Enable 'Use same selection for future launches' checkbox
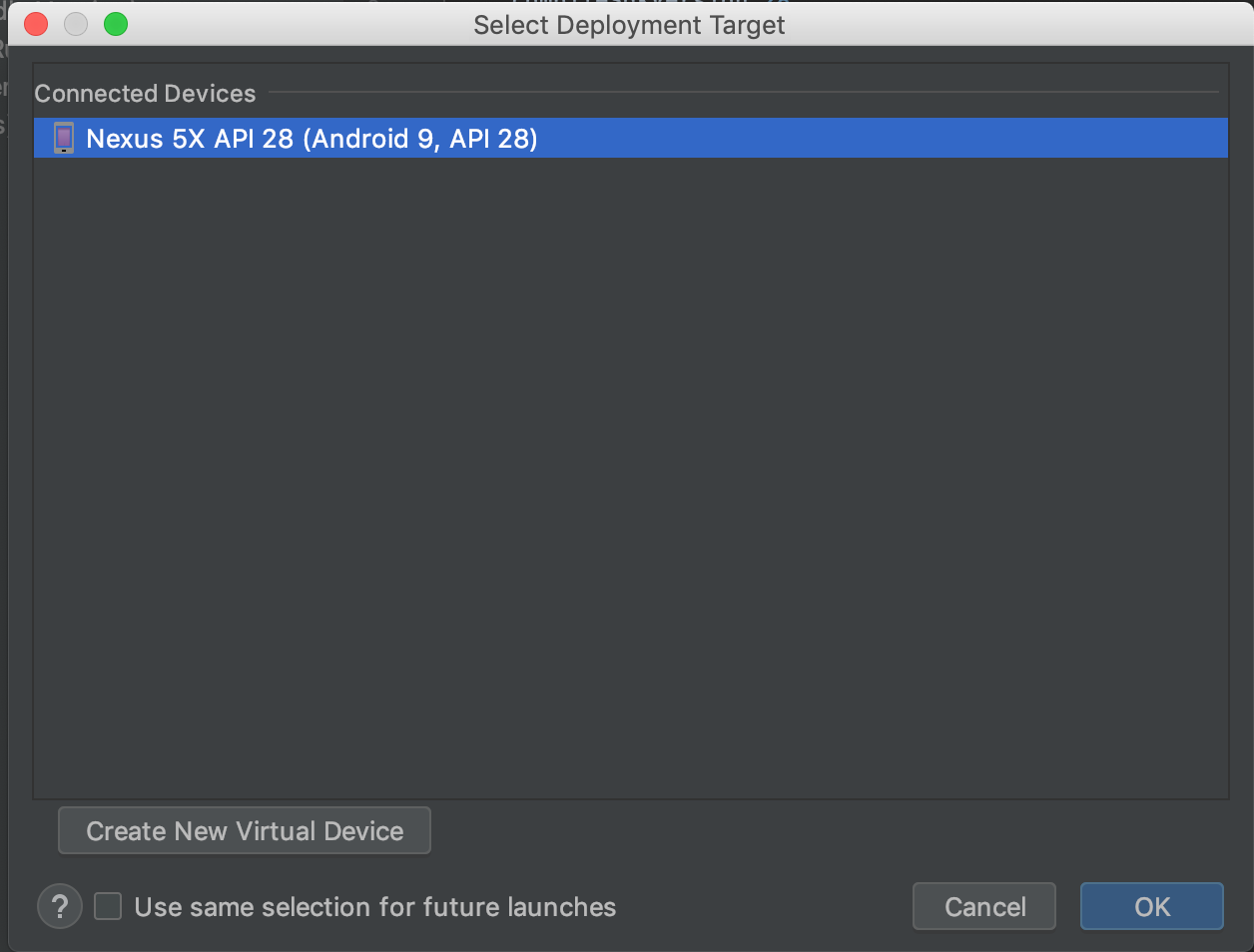This screenshot has width=1254, height=952. (108, 907)
